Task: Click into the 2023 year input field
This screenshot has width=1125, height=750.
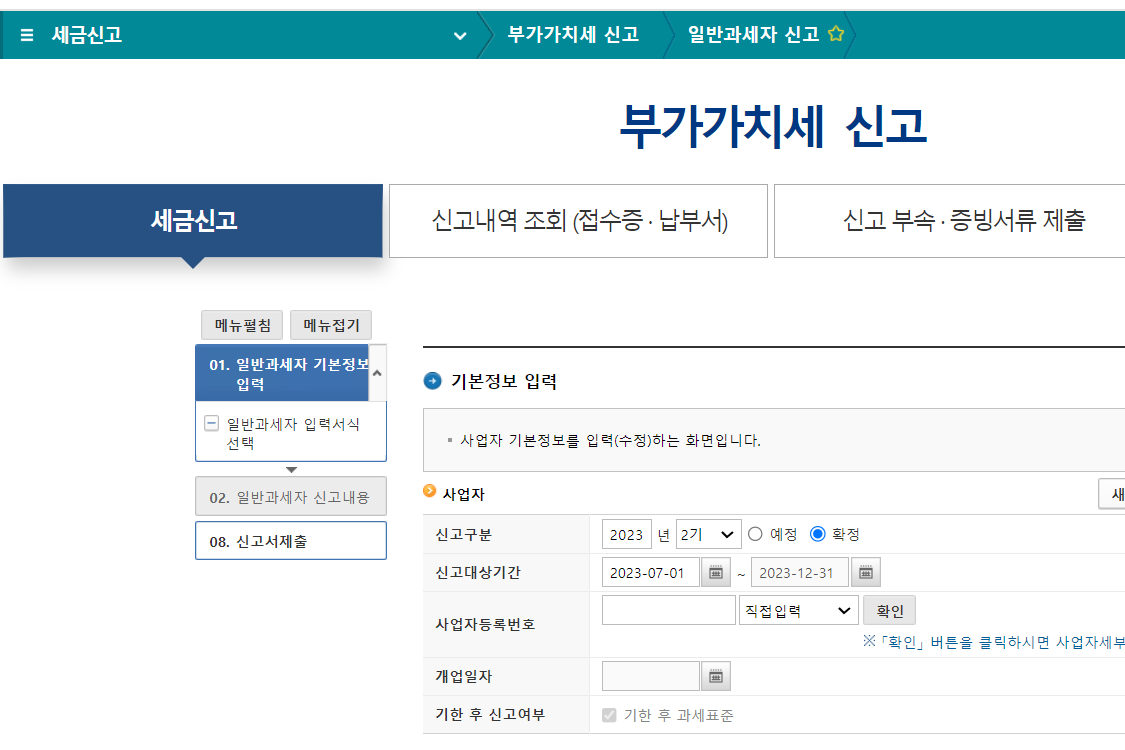Action: [626, 534]
